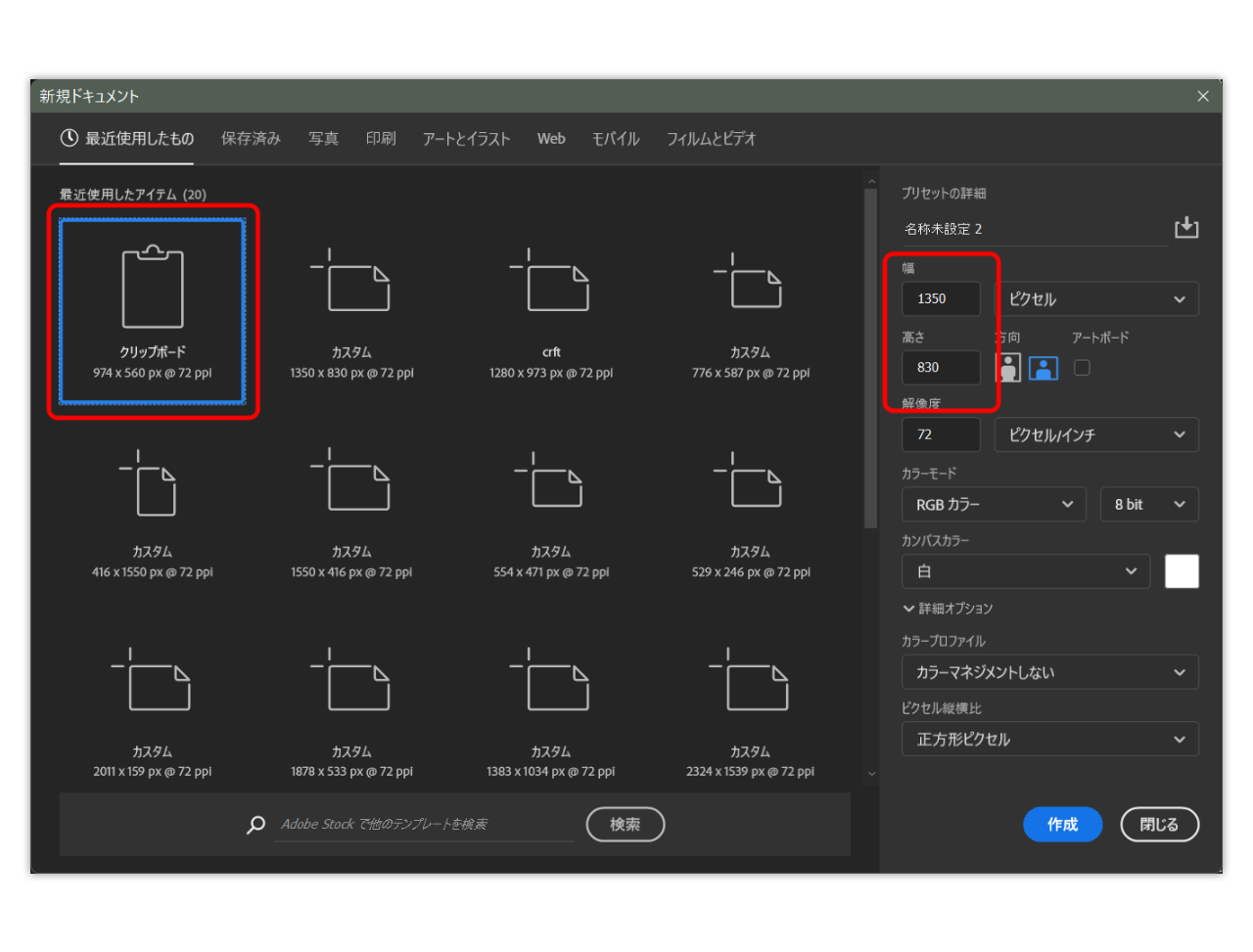1253x952 pixels.
Task: Open the 白 canvas color dropdown
Action: point(1025,571)
